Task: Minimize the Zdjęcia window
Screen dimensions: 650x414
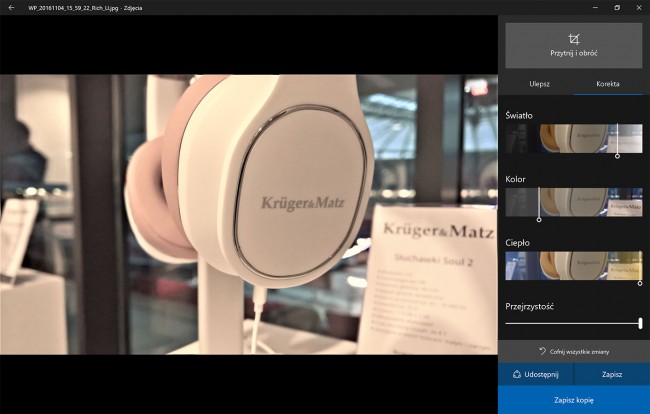Action: tap(595, 7)
